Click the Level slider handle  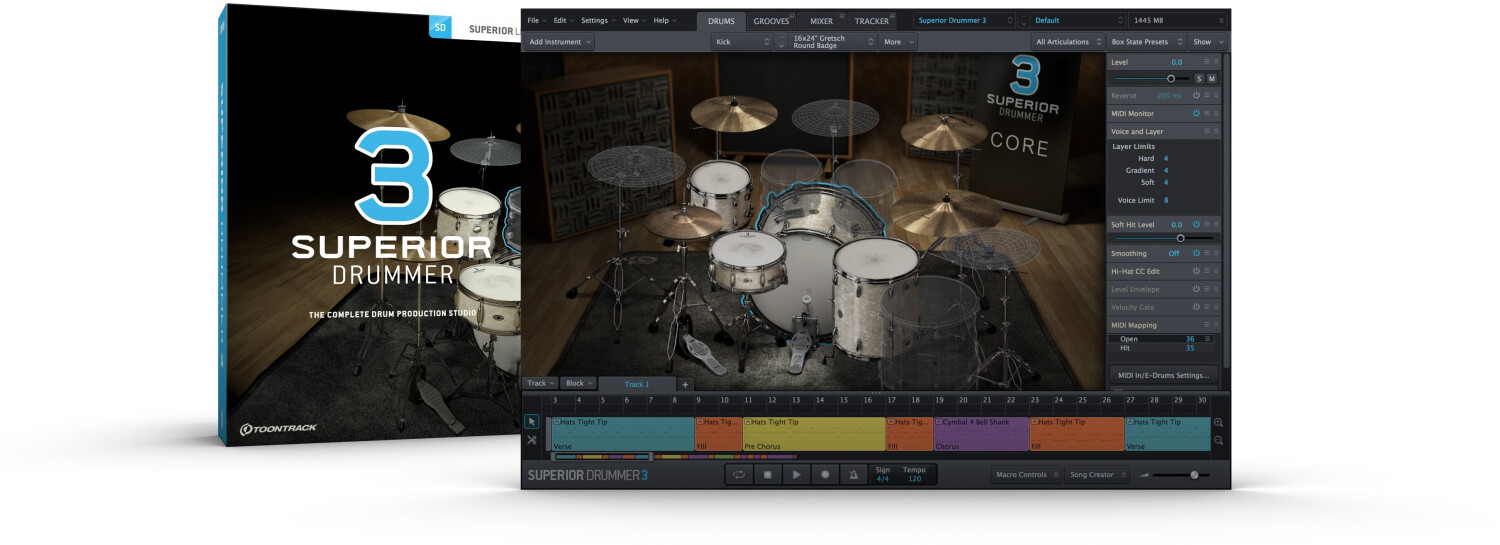(x=1170, y=78)
